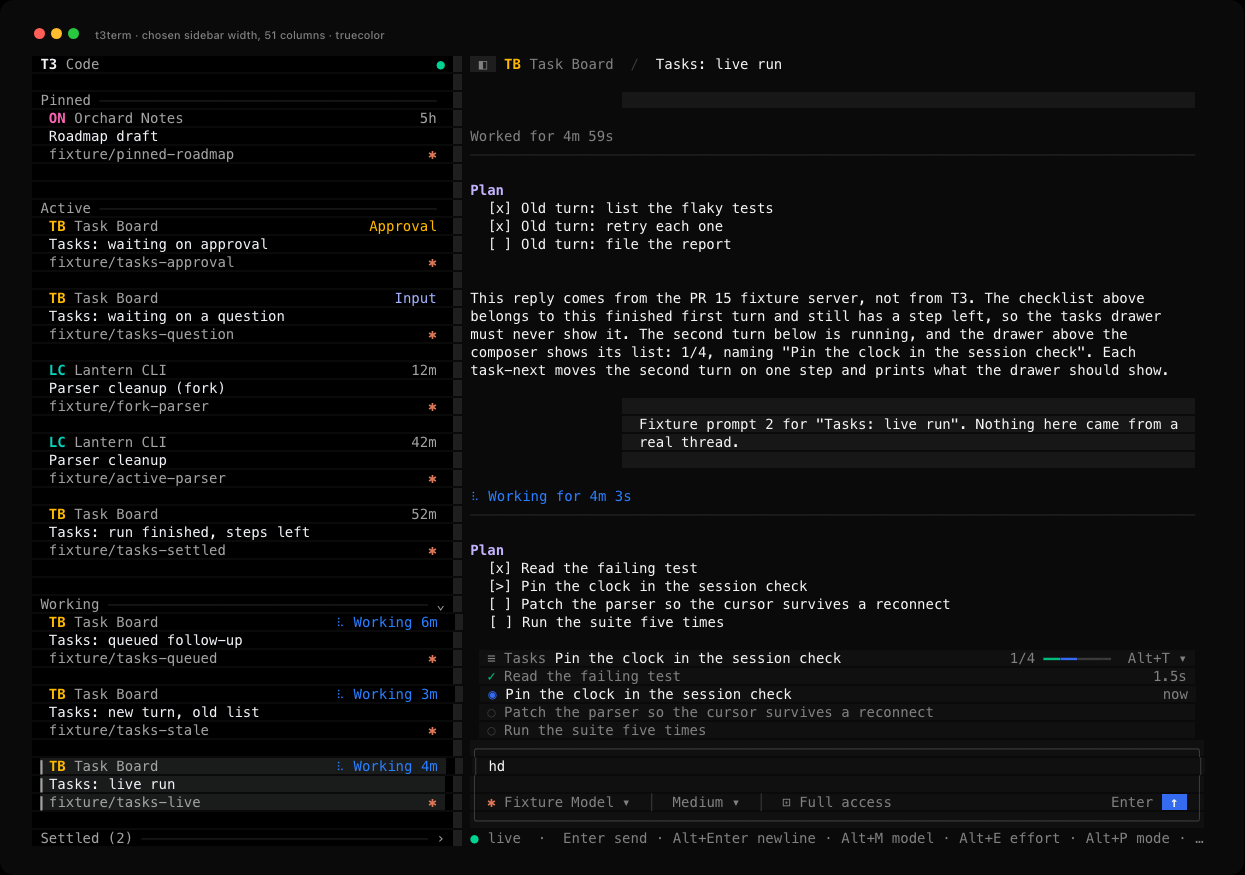
Task: Click checkbox for Old turn: file the report
Action: [x=500, y=244]
